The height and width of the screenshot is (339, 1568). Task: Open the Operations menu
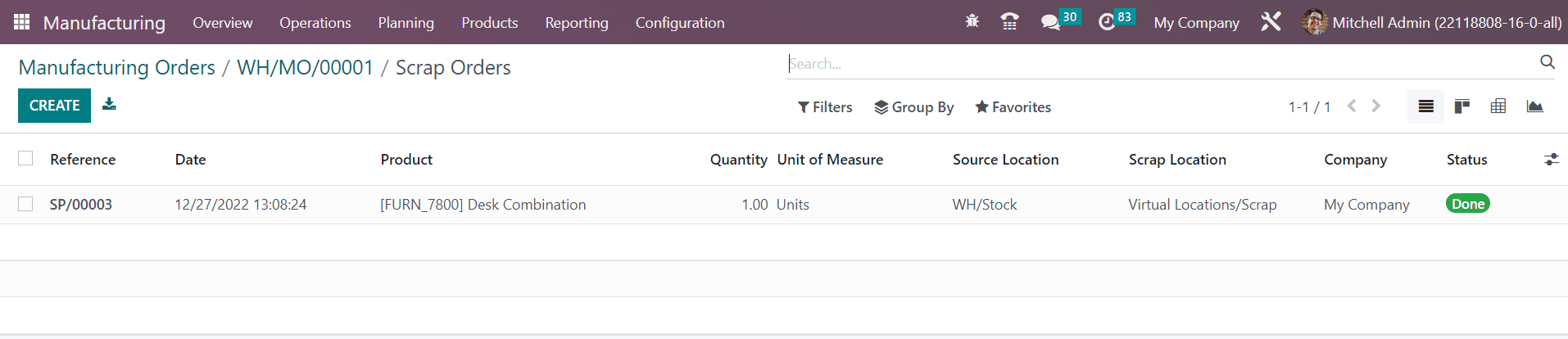(x=315, y=23)
